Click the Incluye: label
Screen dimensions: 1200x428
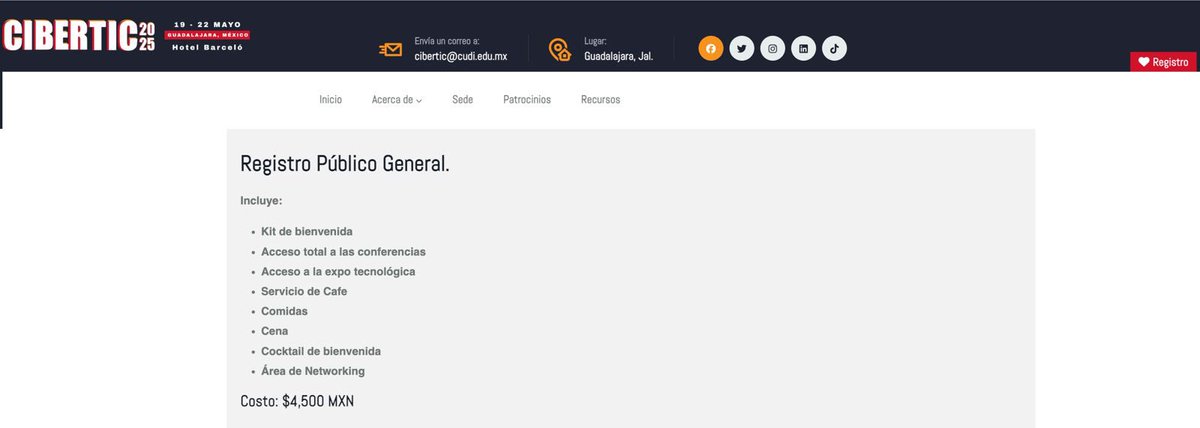[261, 201]
